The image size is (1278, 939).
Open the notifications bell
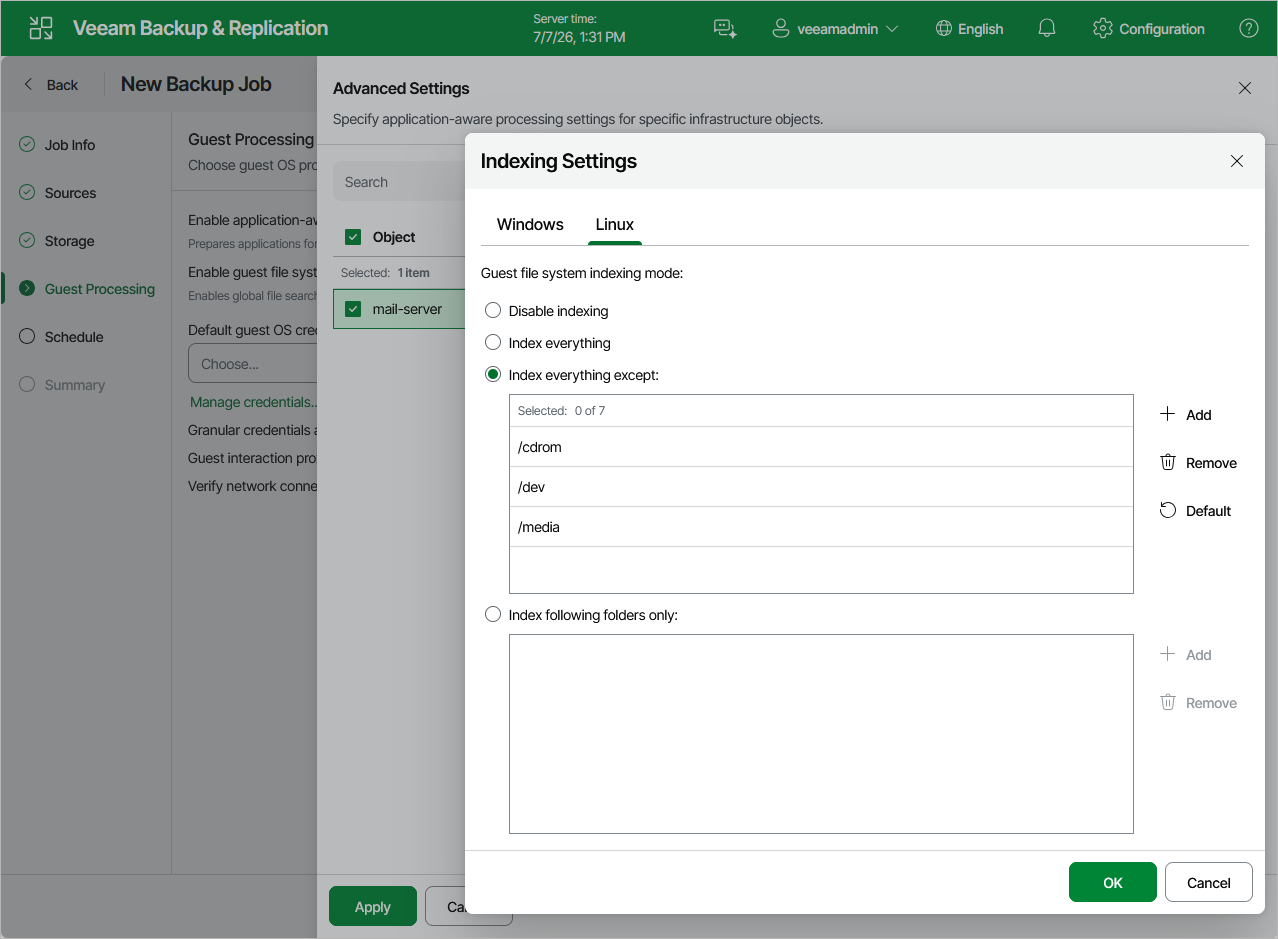tap(1047, 29)
